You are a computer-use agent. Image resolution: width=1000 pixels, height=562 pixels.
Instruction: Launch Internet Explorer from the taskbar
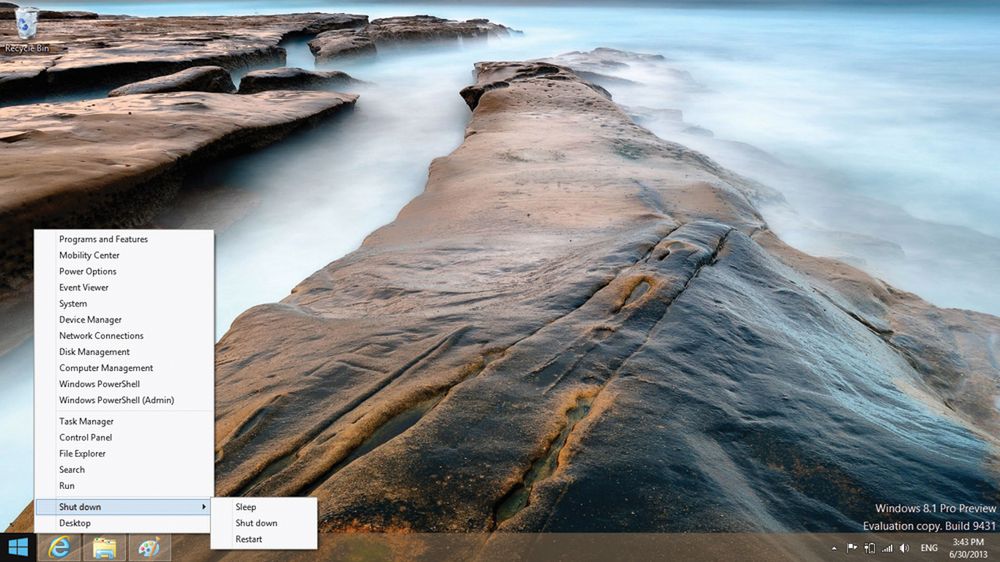[x=60, y=547]
